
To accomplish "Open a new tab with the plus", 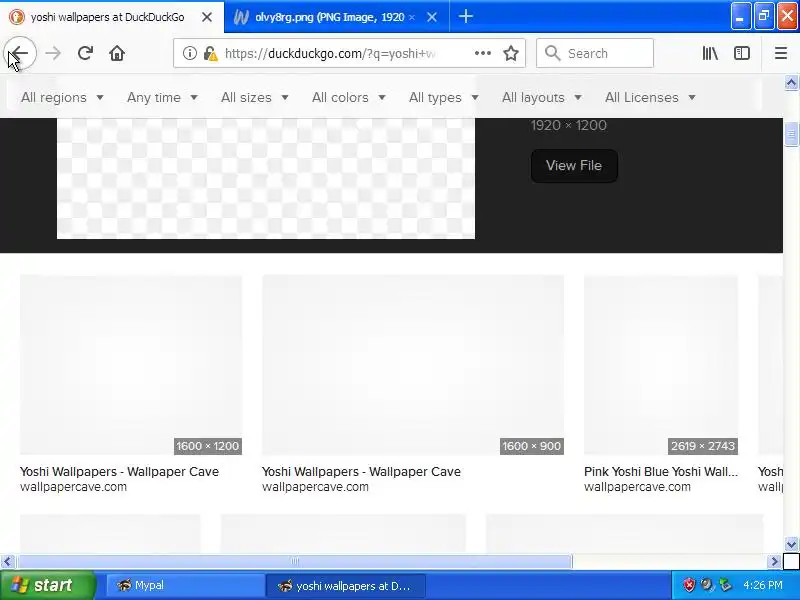I will tap(465, 17).
